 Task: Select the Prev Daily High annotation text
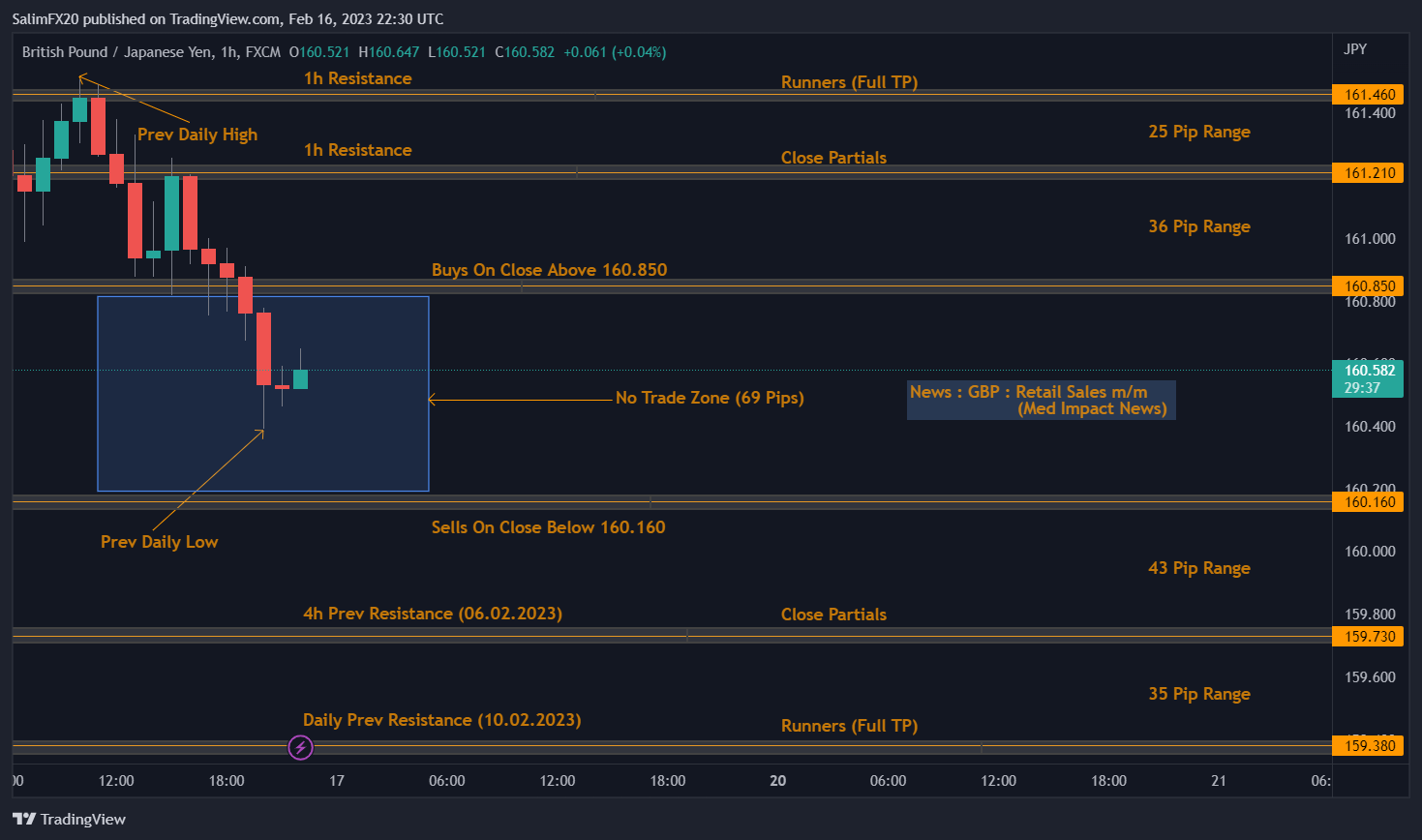[197, 135]
